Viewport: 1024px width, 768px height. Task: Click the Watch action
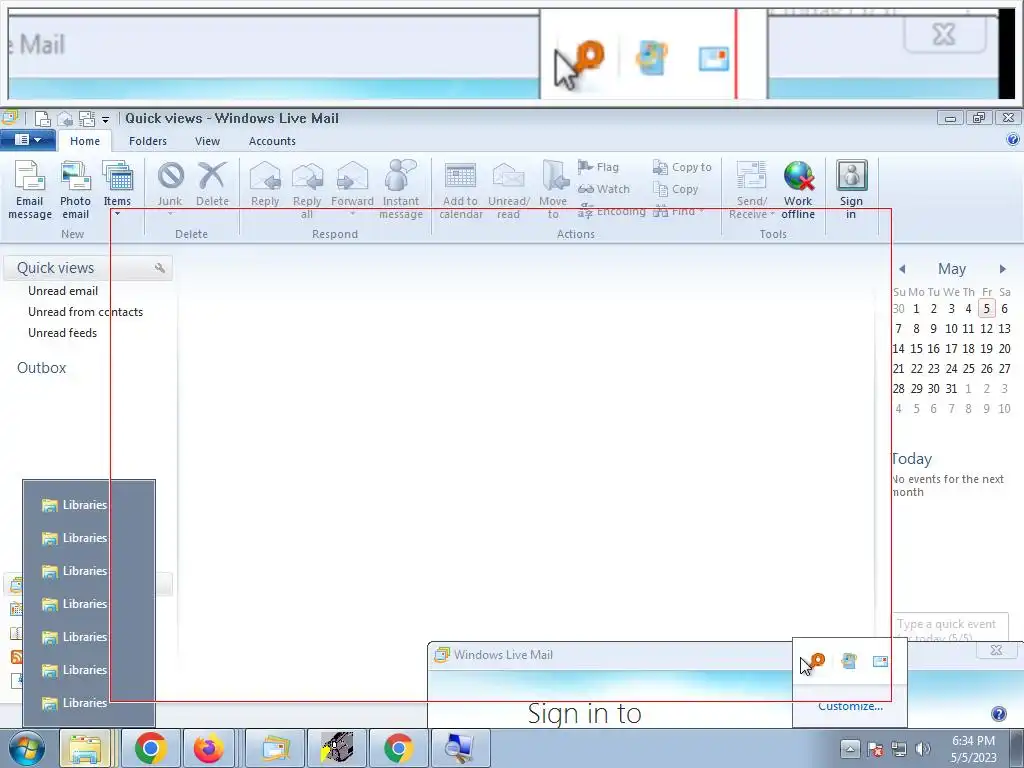point(603,189)
